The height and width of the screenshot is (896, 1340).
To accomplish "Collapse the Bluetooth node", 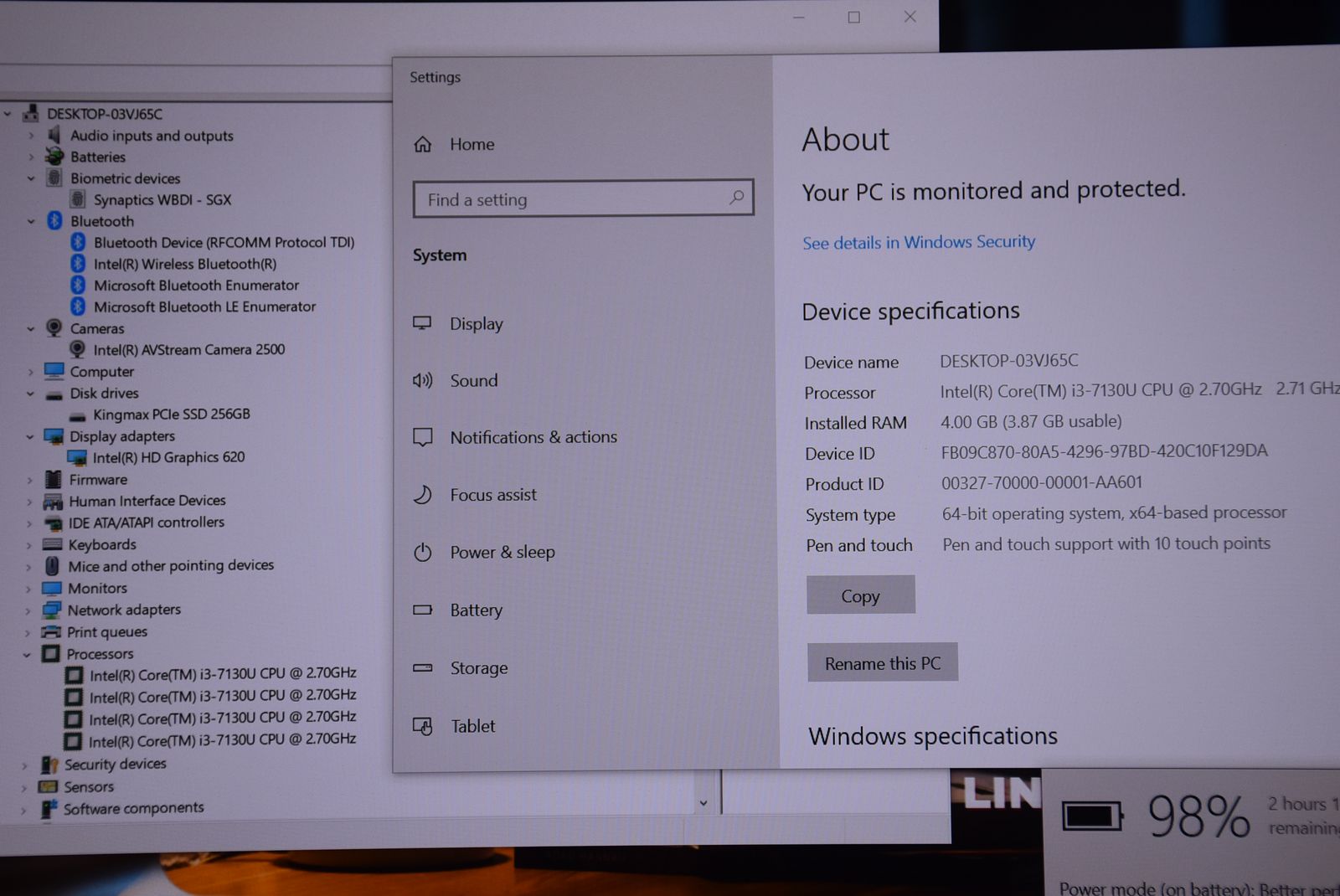I will tap(31, 221).
